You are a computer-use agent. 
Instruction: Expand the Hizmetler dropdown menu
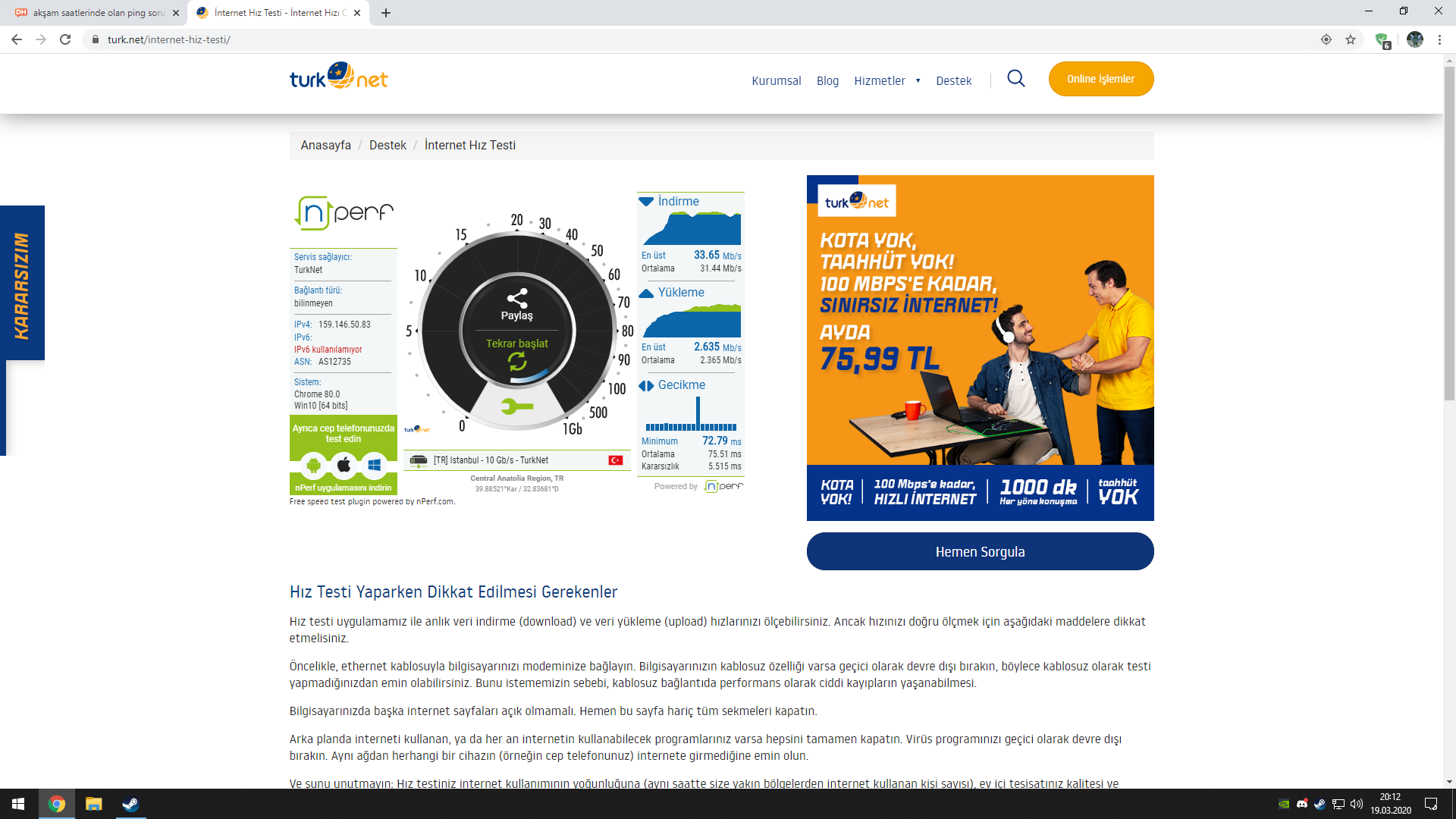tap(887, 80)
